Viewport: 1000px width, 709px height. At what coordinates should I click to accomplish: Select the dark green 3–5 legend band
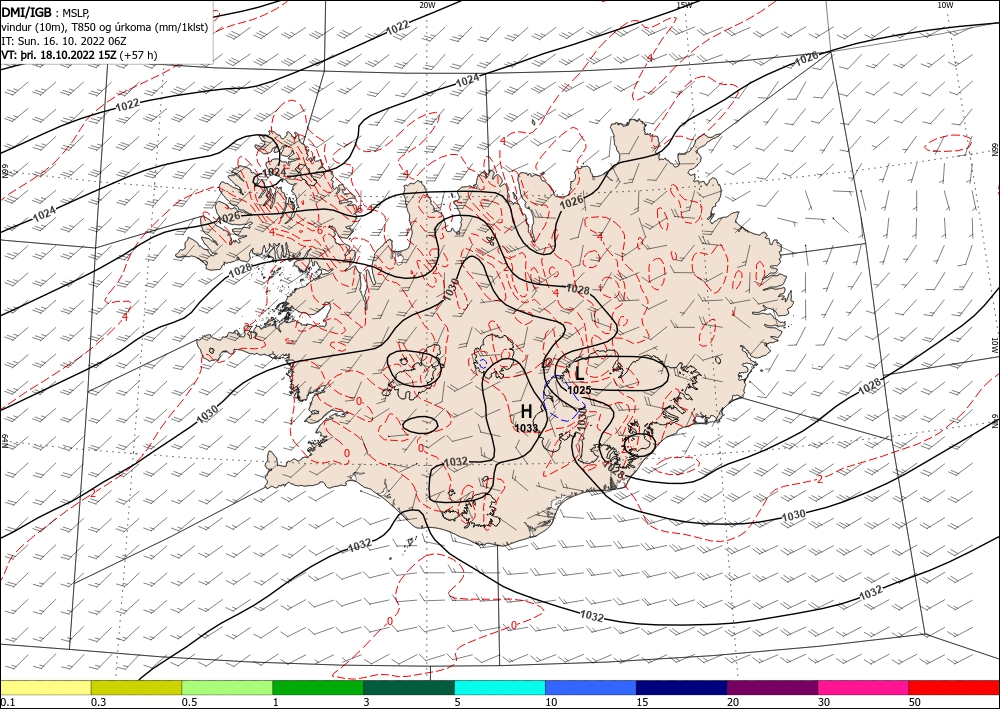pyautogui.click(x=409, y=687)
